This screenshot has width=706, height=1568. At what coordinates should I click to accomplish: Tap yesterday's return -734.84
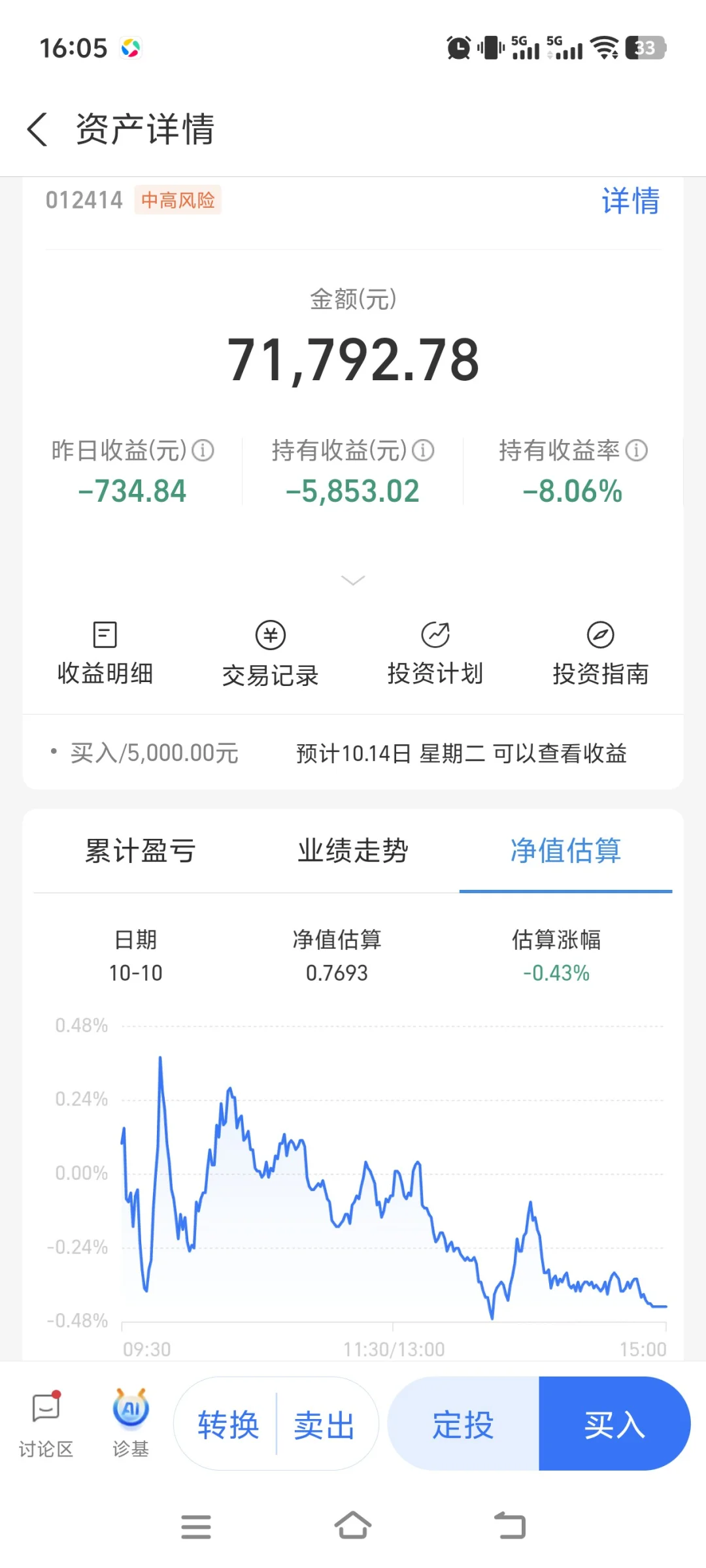coord(132,491)
